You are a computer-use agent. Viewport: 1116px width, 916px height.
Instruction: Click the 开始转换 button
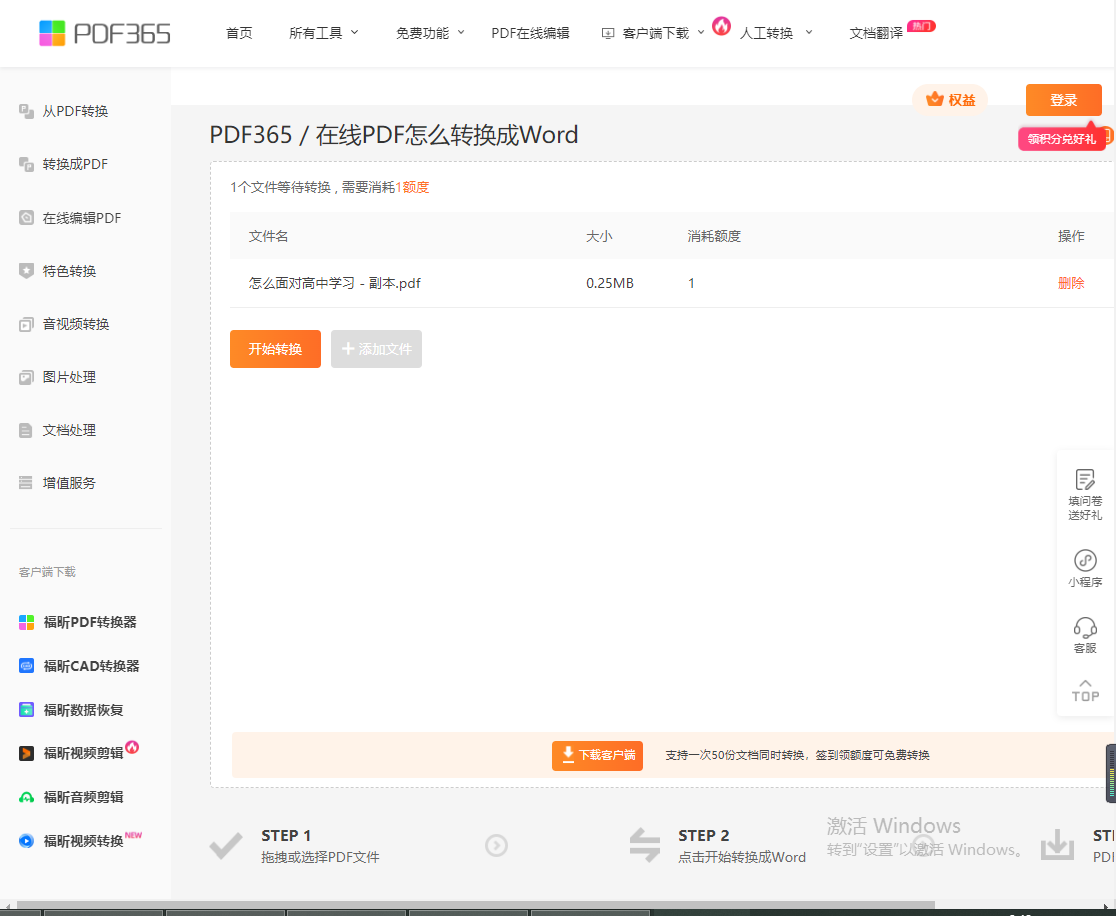(275, 349)
